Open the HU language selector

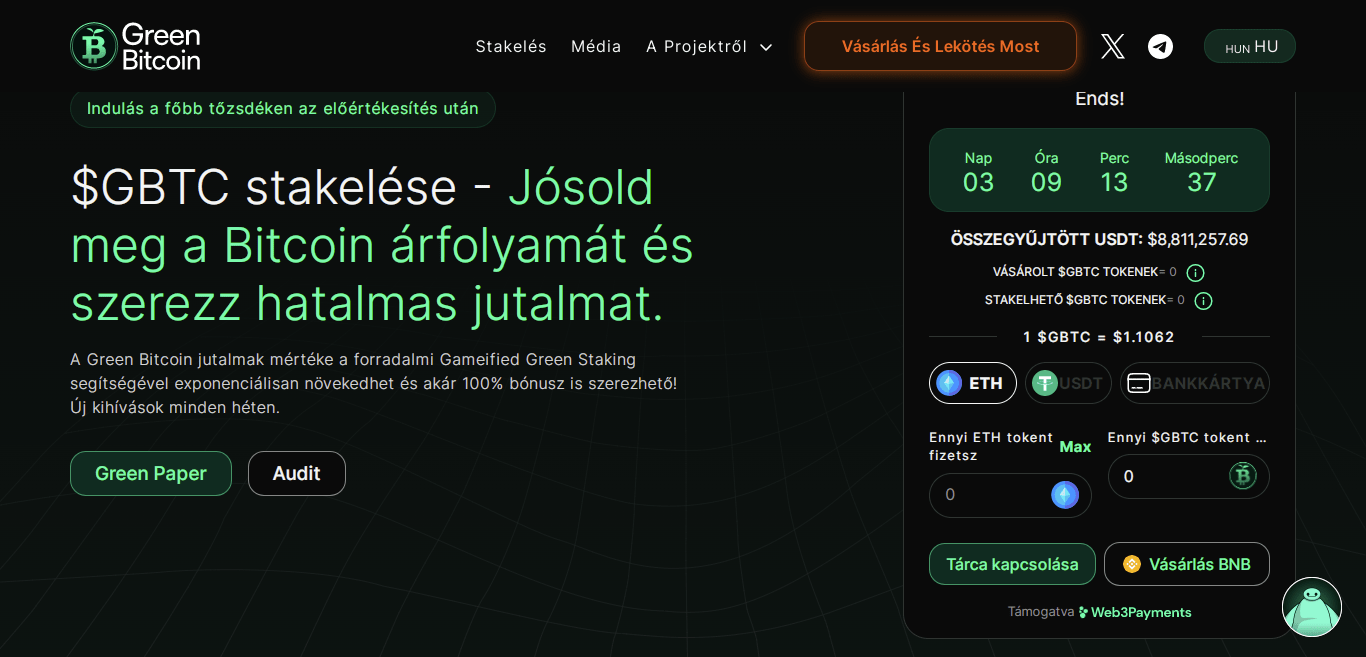click(x=1250, y=46)
